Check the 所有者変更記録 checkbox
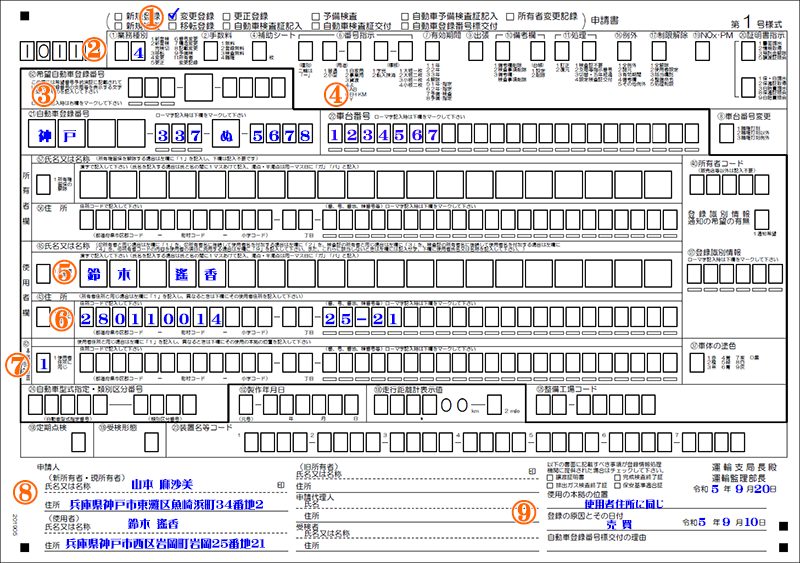This screenshot has height=563, width=800. point(512,17)
